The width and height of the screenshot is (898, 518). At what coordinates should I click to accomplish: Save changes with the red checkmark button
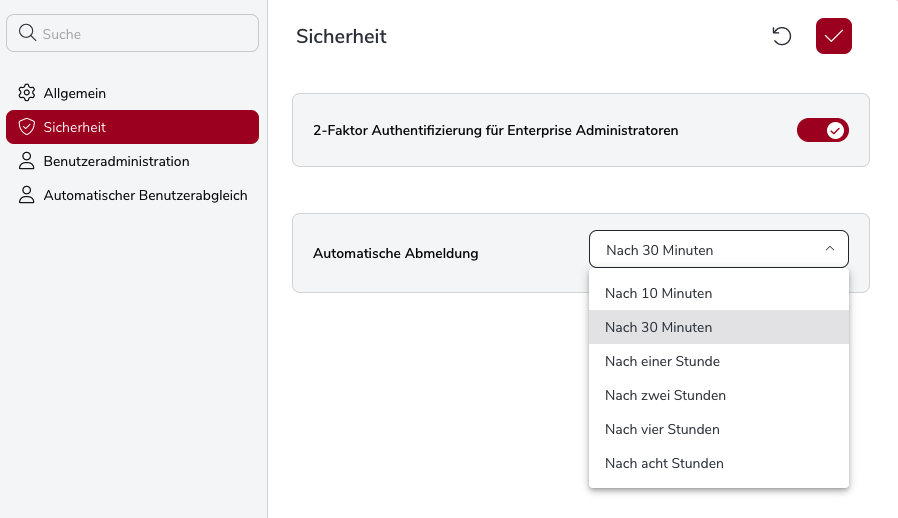[x=834, y=36]
